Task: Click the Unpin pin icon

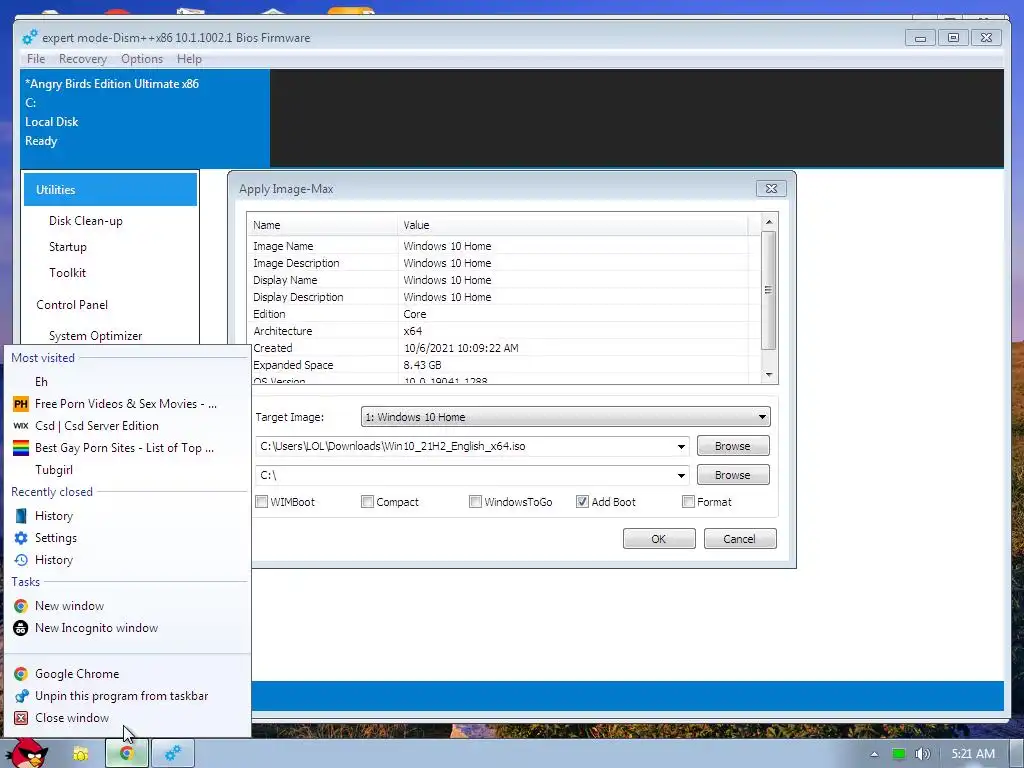Action: (x=21, y=696)
